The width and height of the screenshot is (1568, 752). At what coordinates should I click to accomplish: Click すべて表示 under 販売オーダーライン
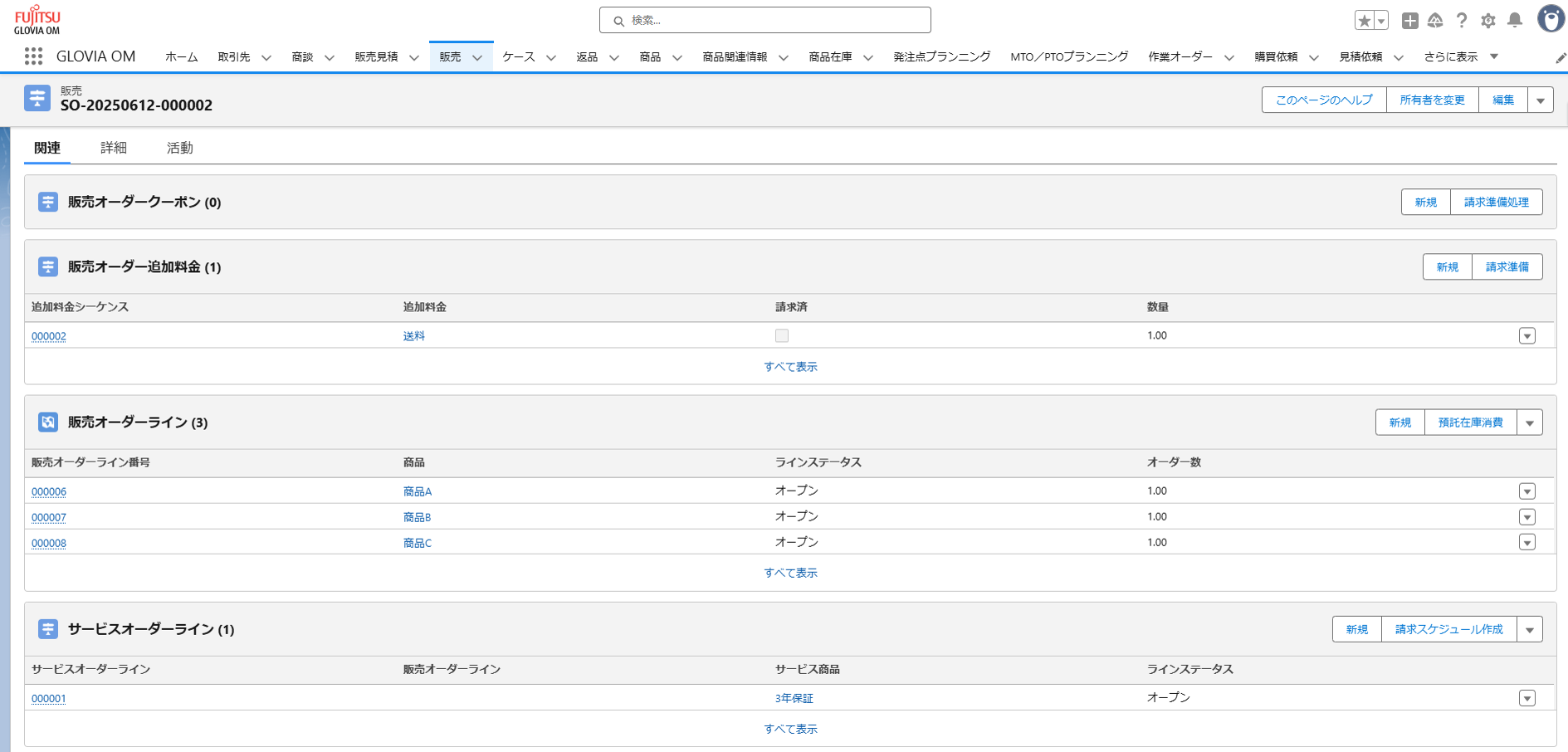click(x=791, y=573)
